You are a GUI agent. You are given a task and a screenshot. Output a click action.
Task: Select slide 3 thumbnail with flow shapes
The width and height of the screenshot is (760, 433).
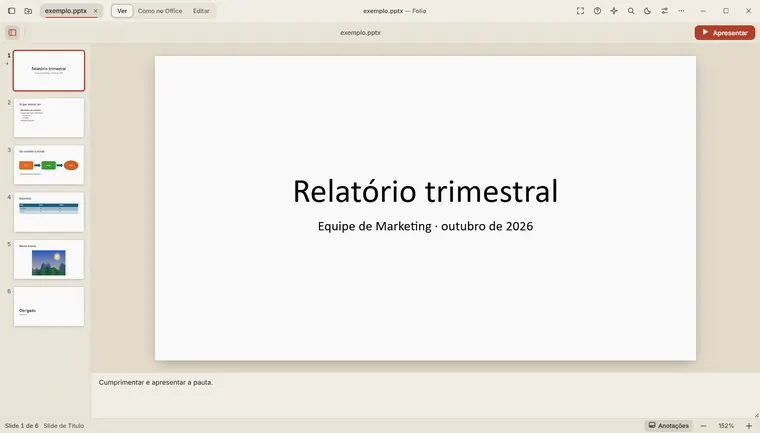[x=49, y=165]
